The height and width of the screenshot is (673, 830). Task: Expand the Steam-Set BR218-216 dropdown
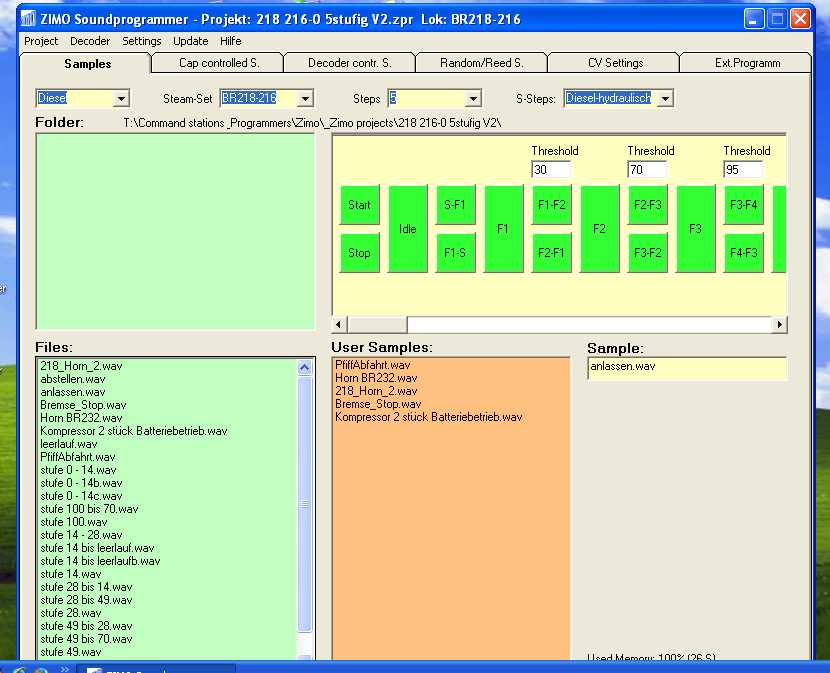click(305, 98)
